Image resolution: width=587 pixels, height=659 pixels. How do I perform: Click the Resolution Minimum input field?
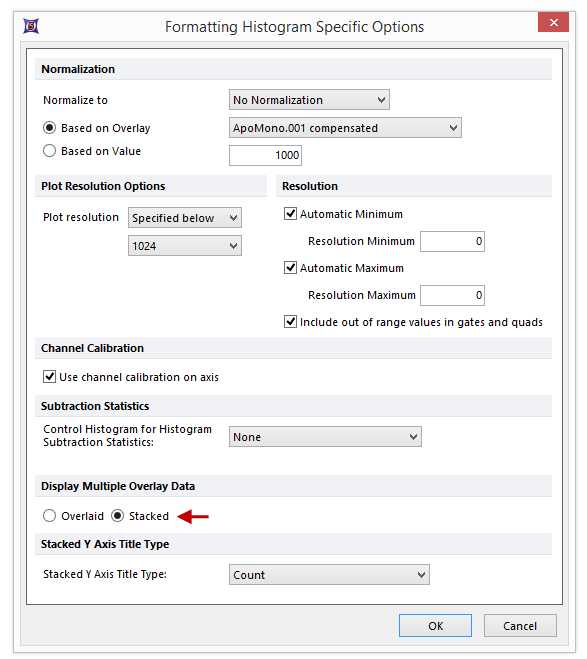click(452, 241)
